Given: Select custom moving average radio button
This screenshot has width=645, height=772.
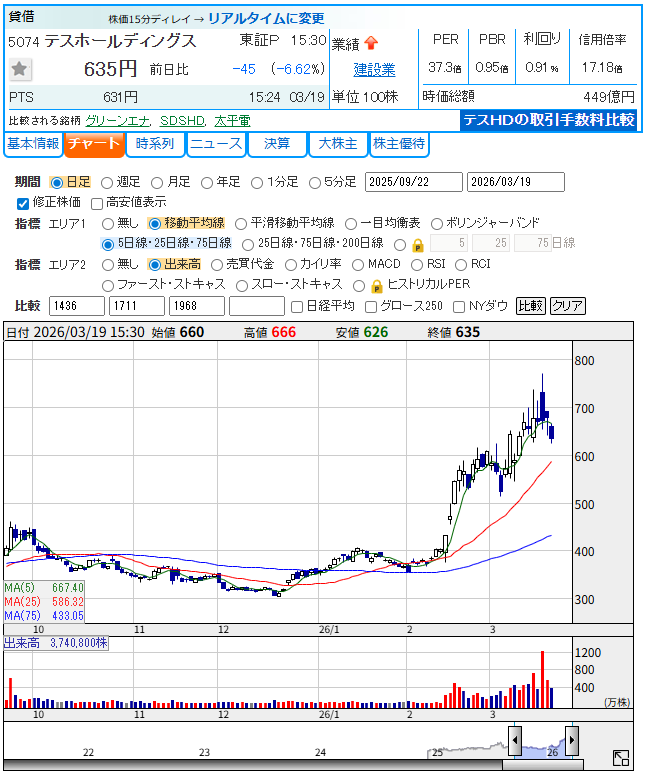Looking at the screenshot, I should (400, 244).
